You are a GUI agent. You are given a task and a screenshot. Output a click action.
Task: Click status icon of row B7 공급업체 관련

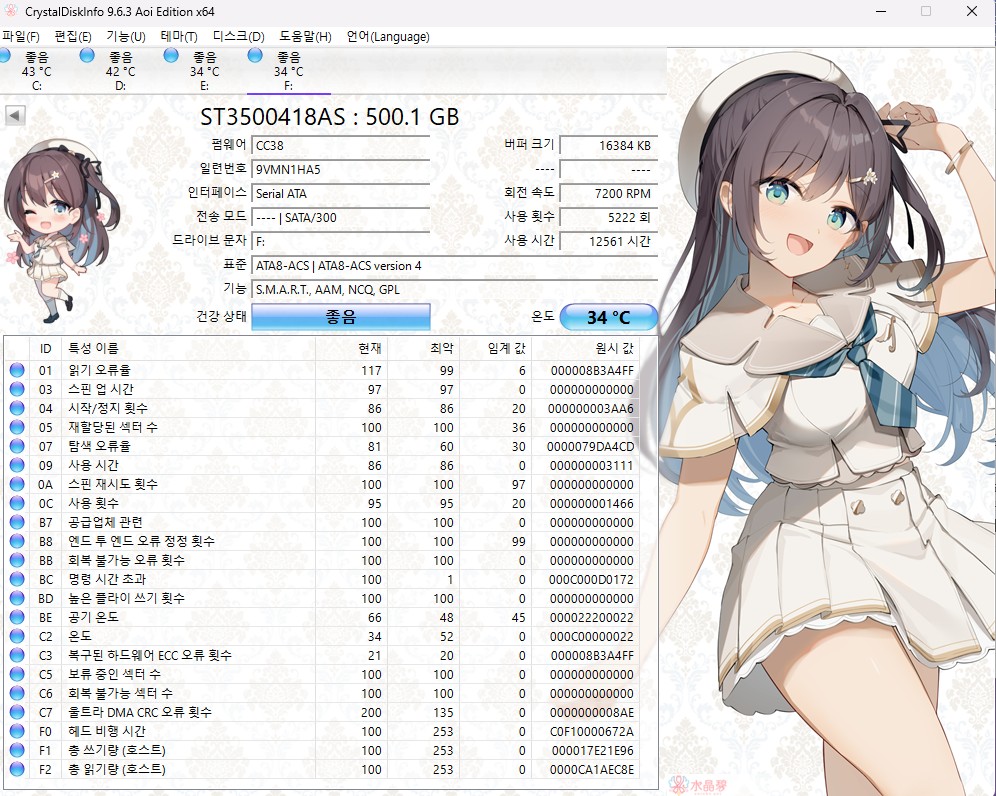[17, 522]
